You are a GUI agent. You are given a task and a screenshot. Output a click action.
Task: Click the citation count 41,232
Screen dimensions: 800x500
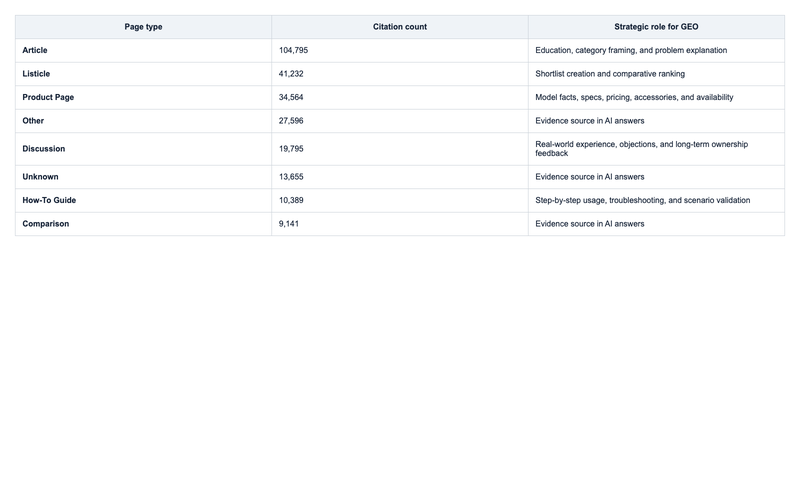(x=291, y=74)
